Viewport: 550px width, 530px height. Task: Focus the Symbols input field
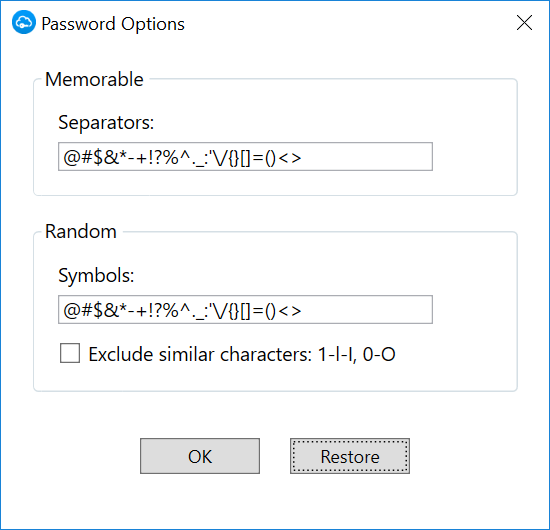(x=245, y=309)
